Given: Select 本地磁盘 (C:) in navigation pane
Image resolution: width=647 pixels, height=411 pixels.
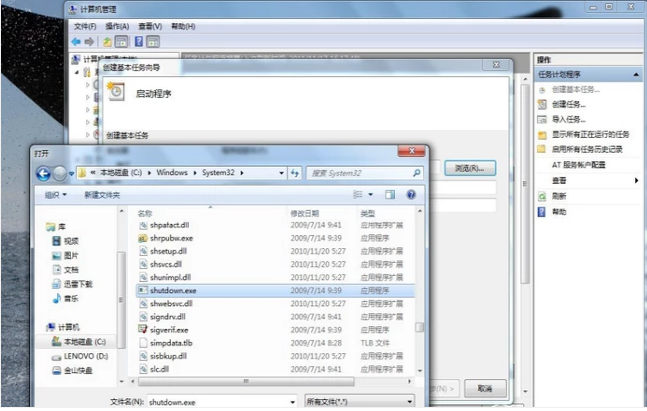Looking at the screenshot, I should coord(86,342).
